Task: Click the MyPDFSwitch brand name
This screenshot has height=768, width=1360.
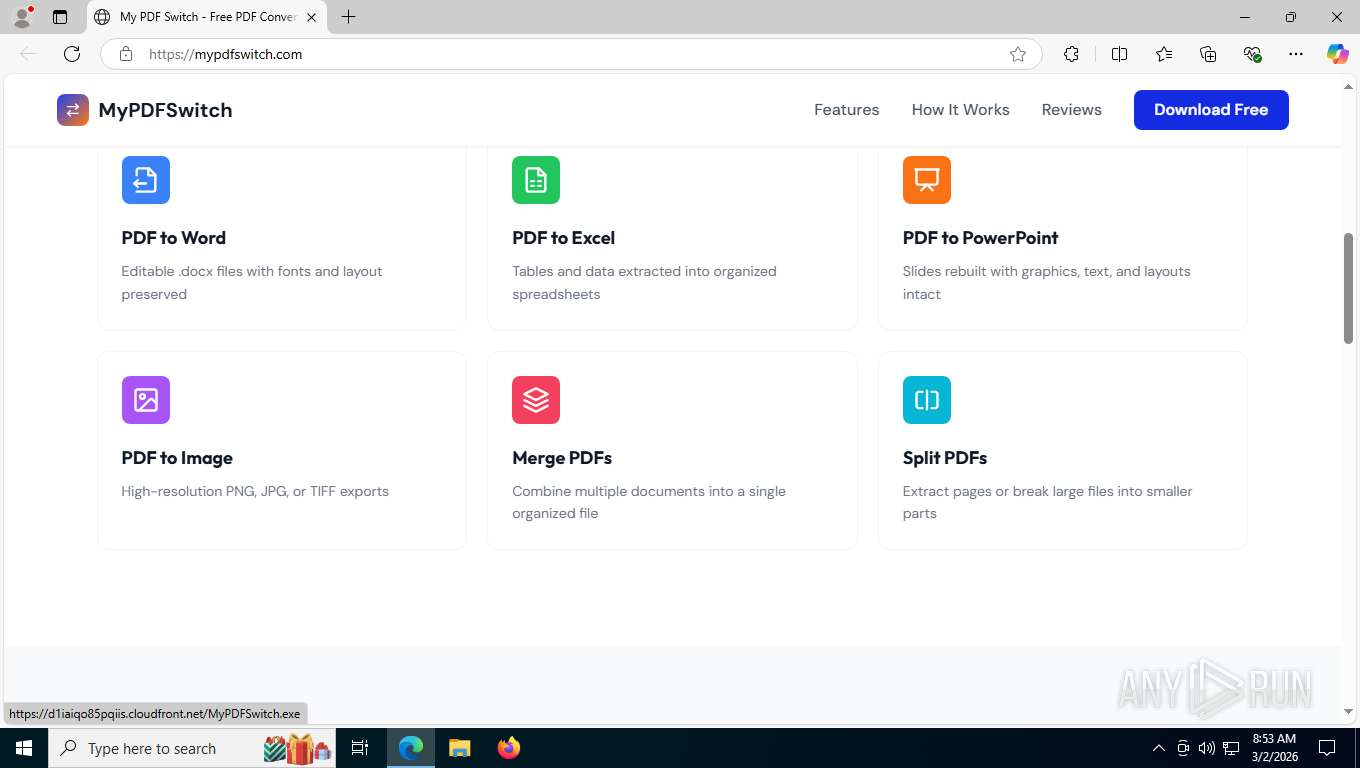Action: 165,110
